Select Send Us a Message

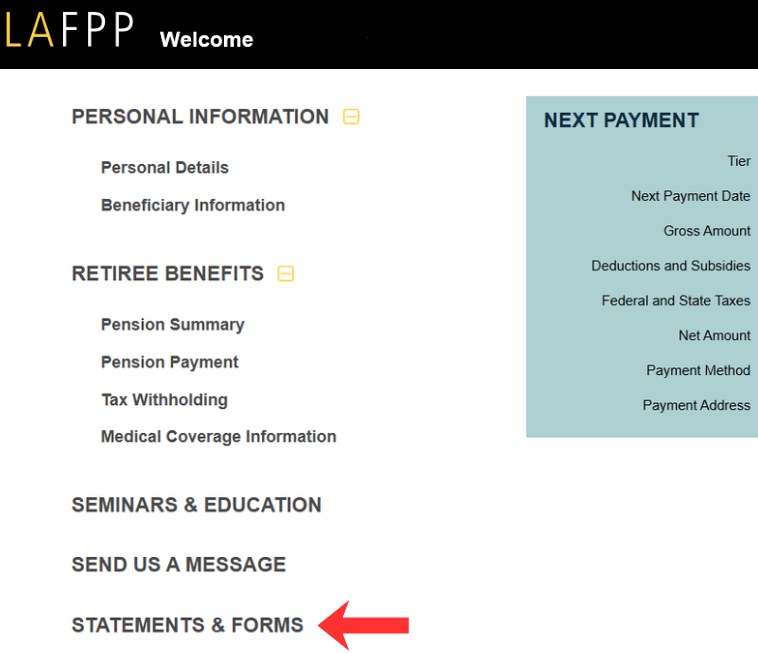[178, 565]
